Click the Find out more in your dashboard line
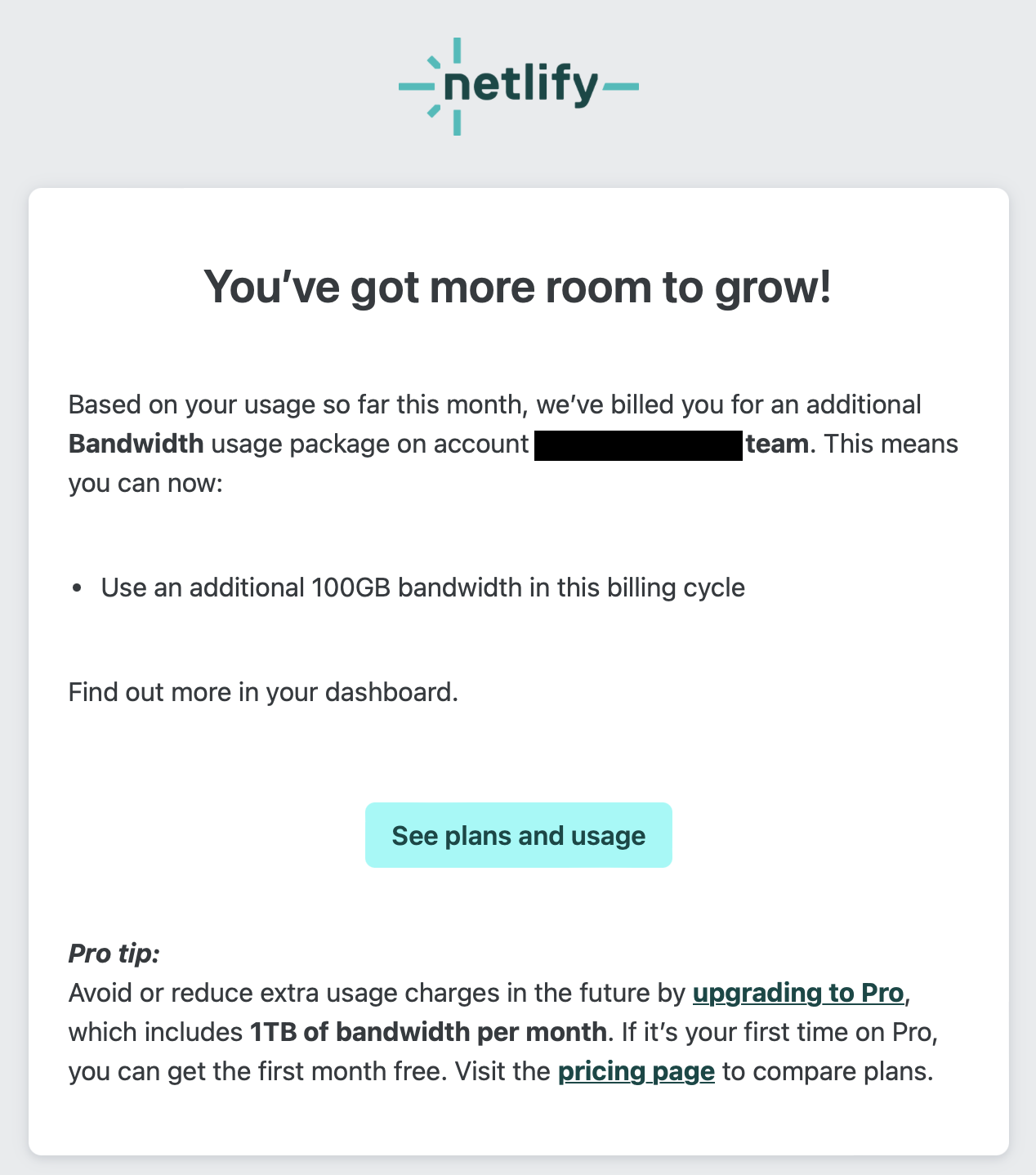 (x=263, y=692)
